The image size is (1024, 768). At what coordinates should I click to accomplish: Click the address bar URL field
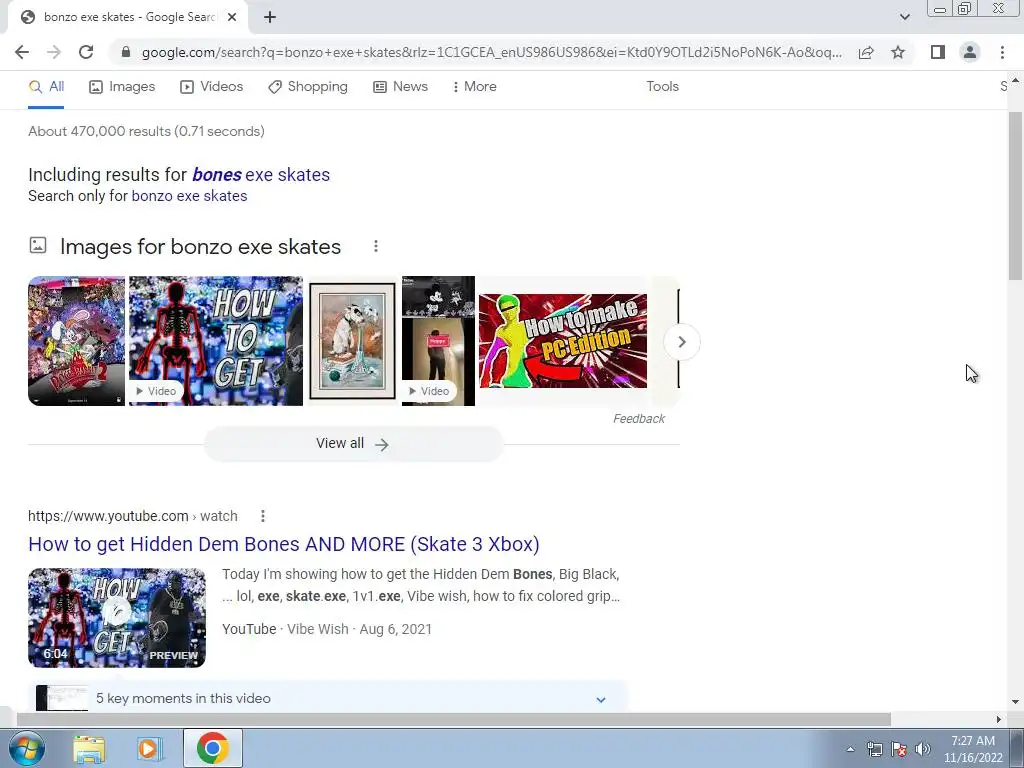click(x=491, y=52)
